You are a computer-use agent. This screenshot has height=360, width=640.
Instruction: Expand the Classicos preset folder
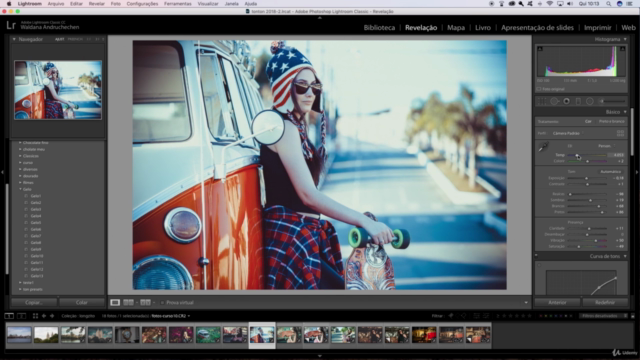click(x=20, y=156)
